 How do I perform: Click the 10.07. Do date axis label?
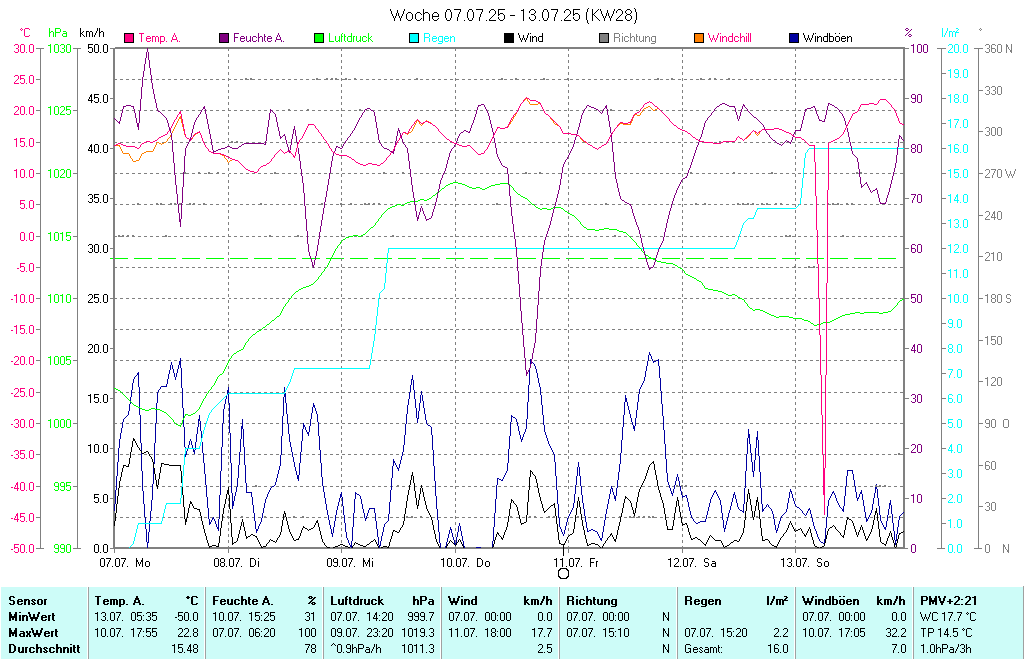465,562
